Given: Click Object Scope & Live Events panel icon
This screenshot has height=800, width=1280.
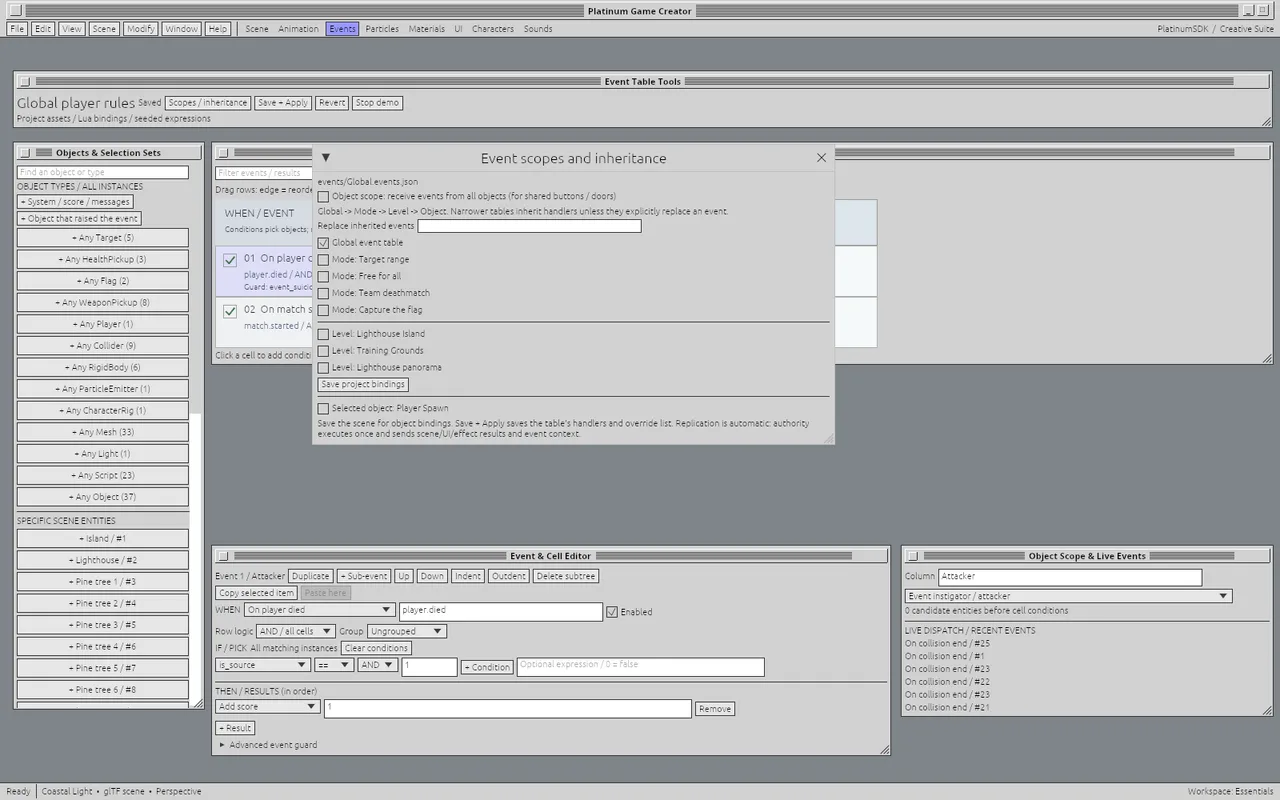Looking at the screenshot, I should [x=913, y=556].
